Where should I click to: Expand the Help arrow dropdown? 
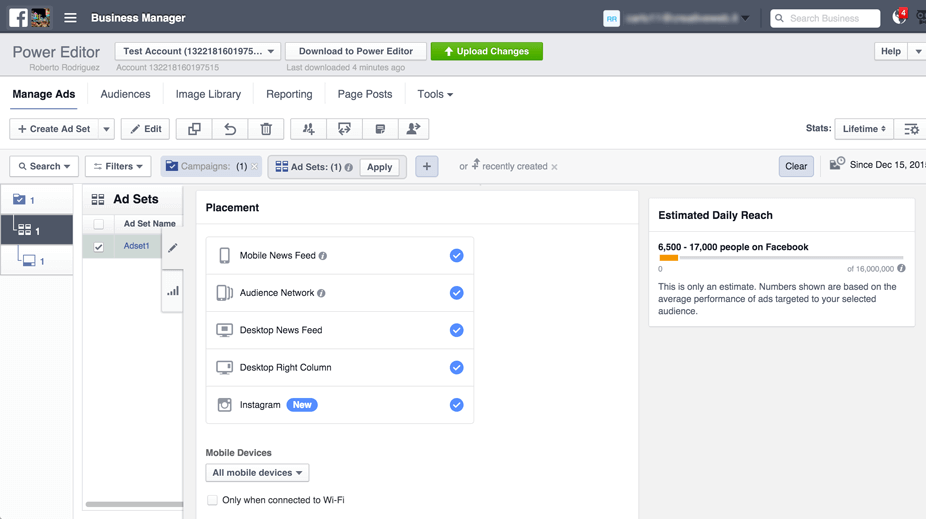click(918, 51)
